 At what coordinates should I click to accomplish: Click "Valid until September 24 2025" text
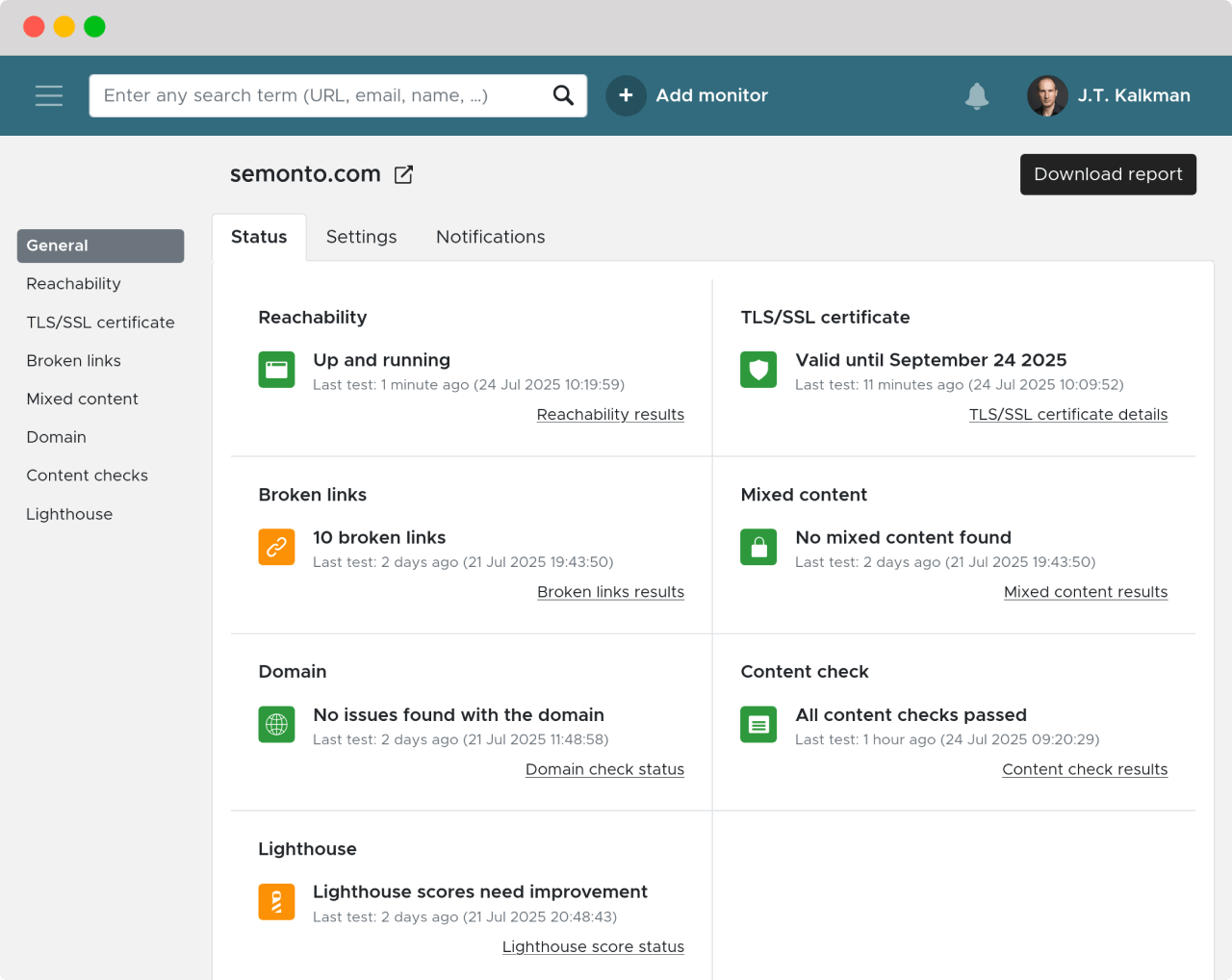[931, 360]
